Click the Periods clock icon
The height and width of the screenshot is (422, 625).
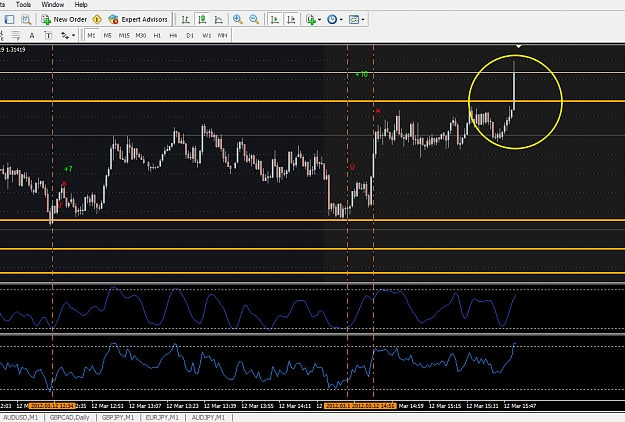[x=332, y=19]
